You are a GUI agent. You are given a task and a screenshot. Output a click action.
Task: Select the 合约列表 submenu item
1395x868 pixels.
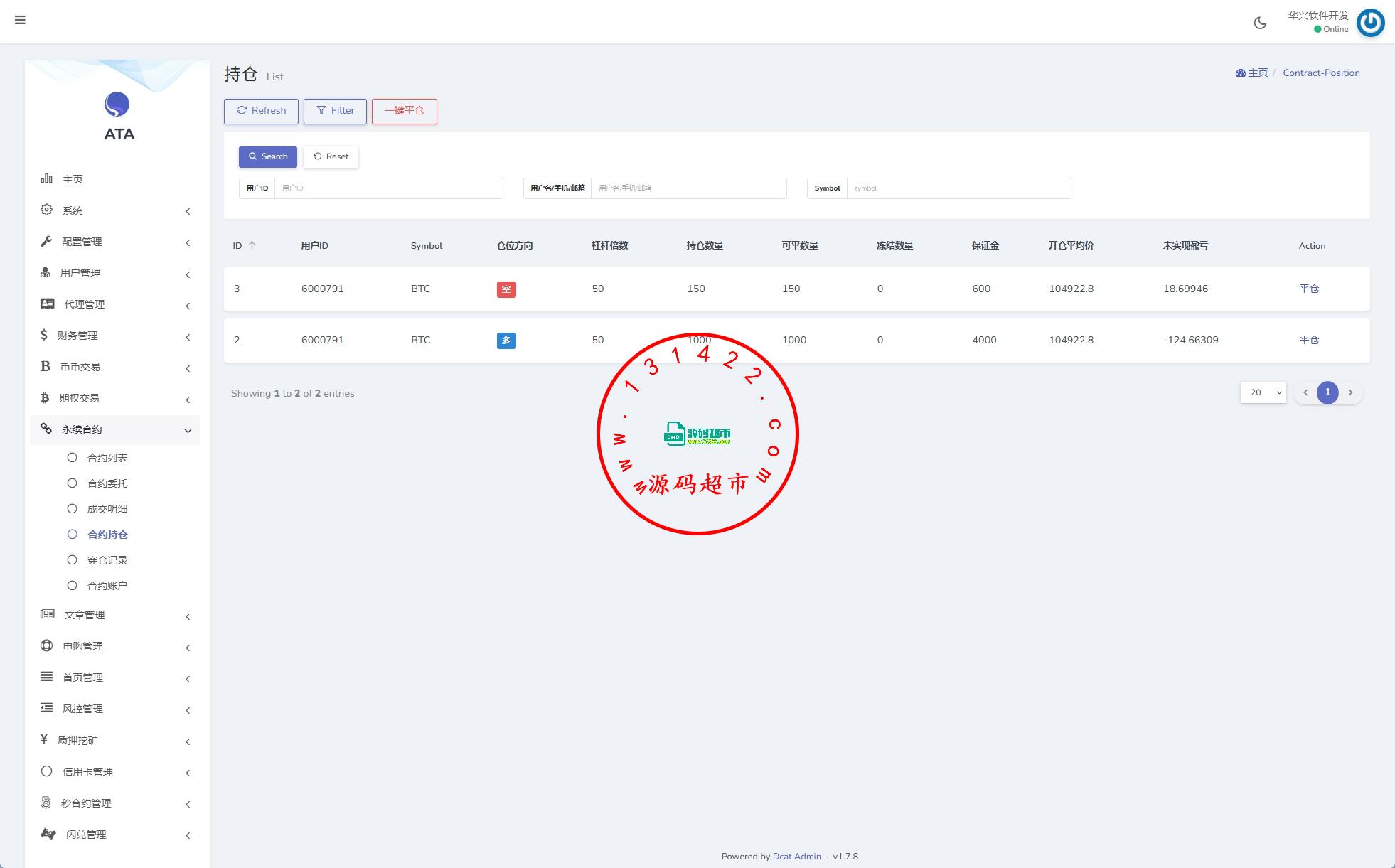pyautogui.click(x=107, y=458)
